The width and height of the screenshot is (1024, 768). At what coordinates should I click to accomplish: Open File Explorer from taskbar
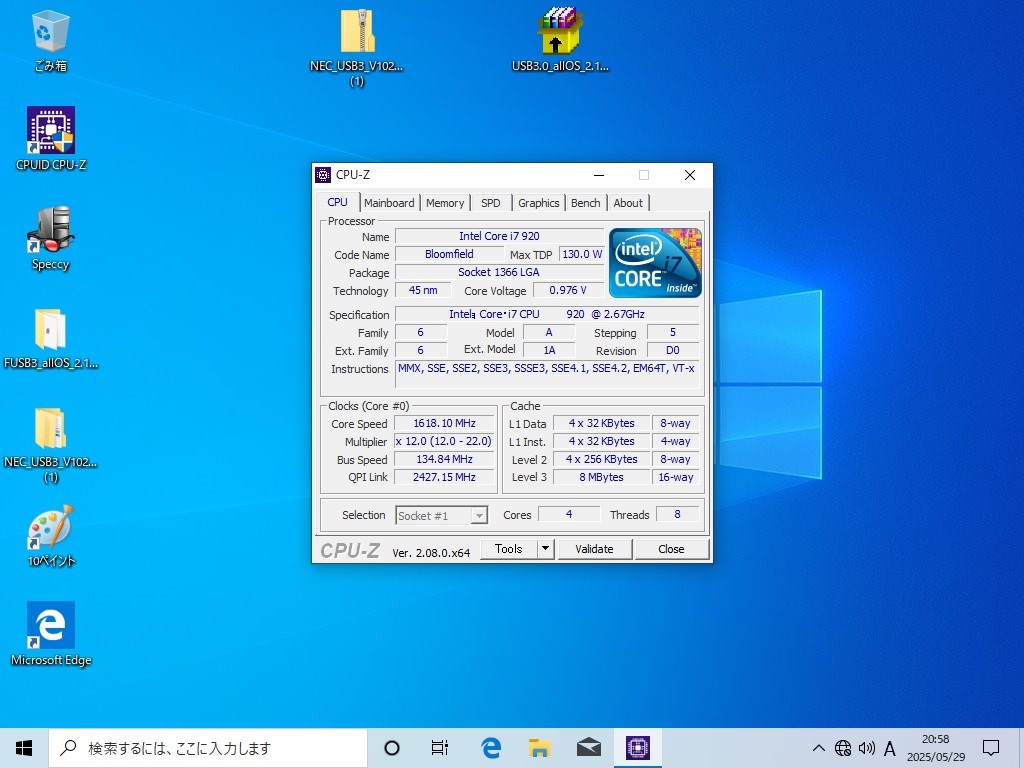tap(539, 748)
